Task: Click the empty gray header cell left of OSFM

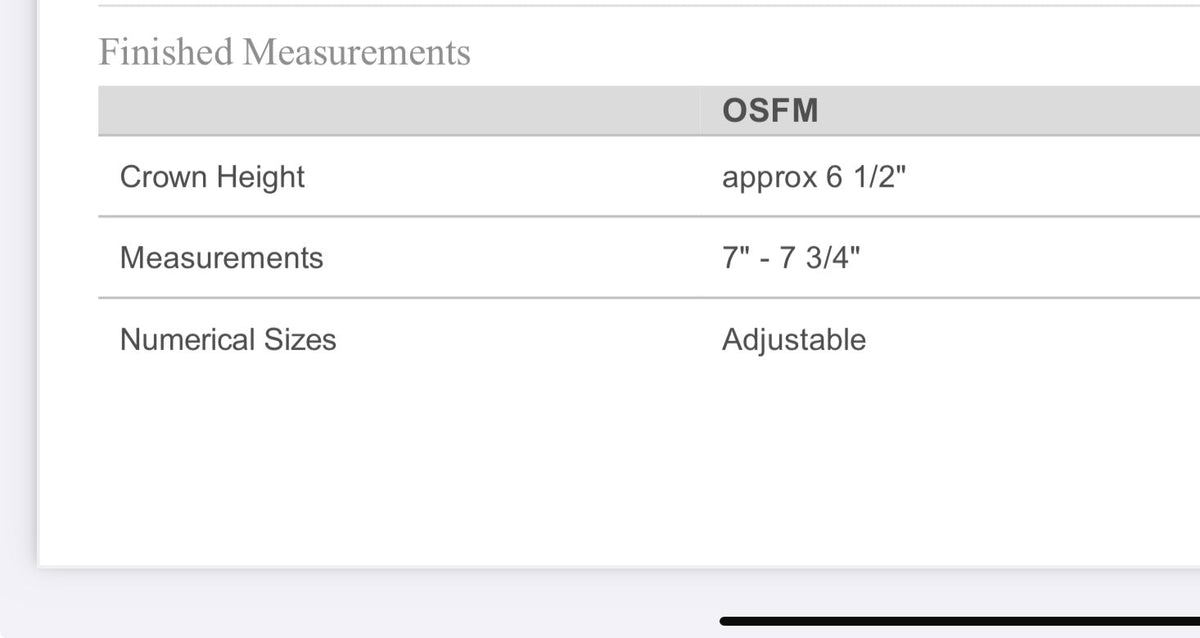Action: (x=400, y=111)
